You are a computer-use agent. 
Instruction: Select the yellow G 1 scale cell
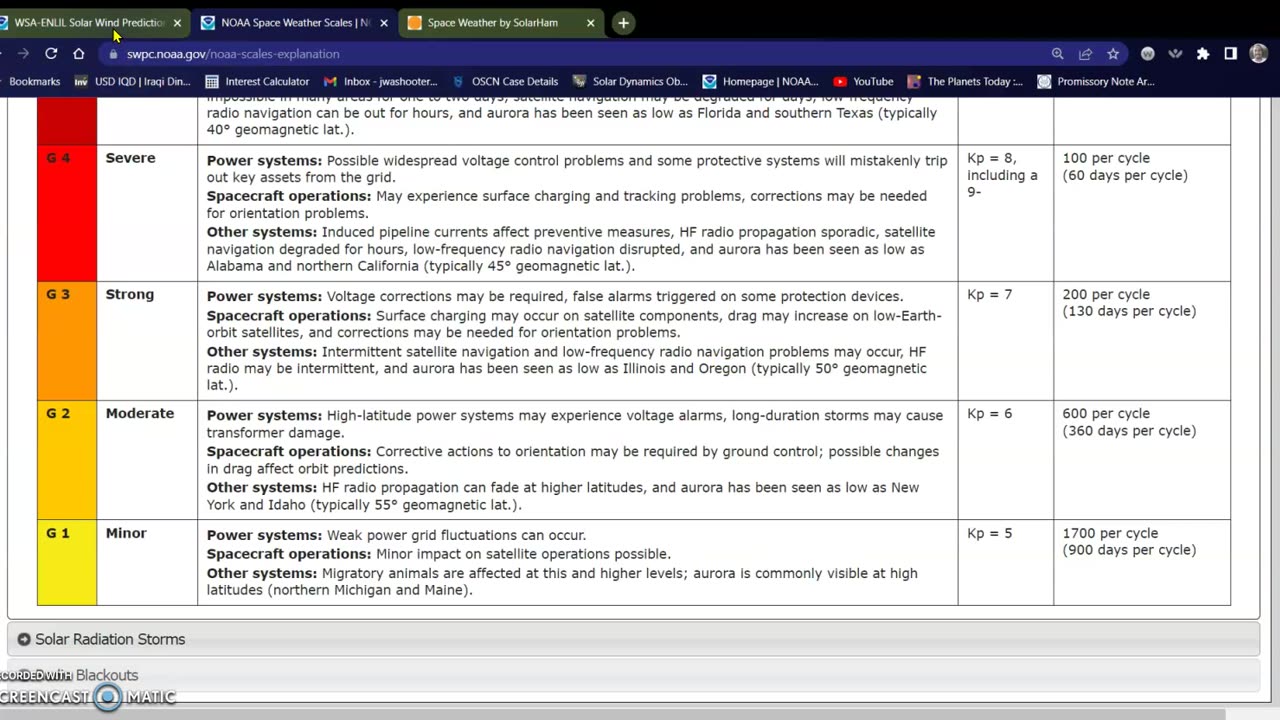tap(67, 562)
